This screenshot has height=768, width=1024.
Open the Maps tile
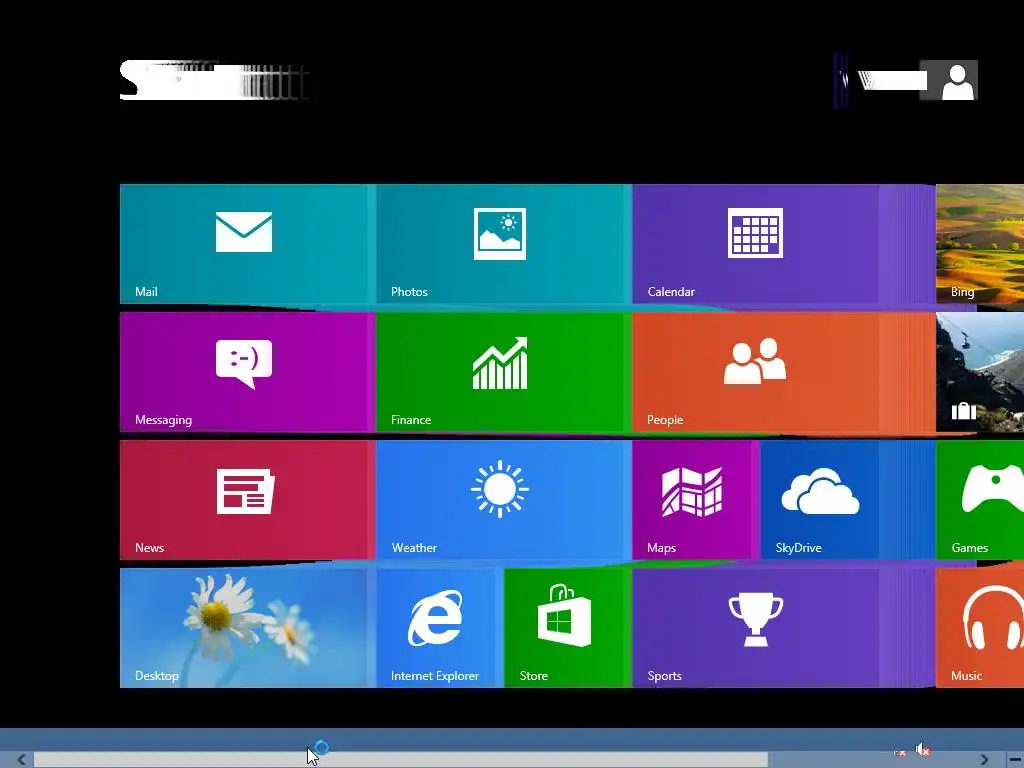point(692,500)
